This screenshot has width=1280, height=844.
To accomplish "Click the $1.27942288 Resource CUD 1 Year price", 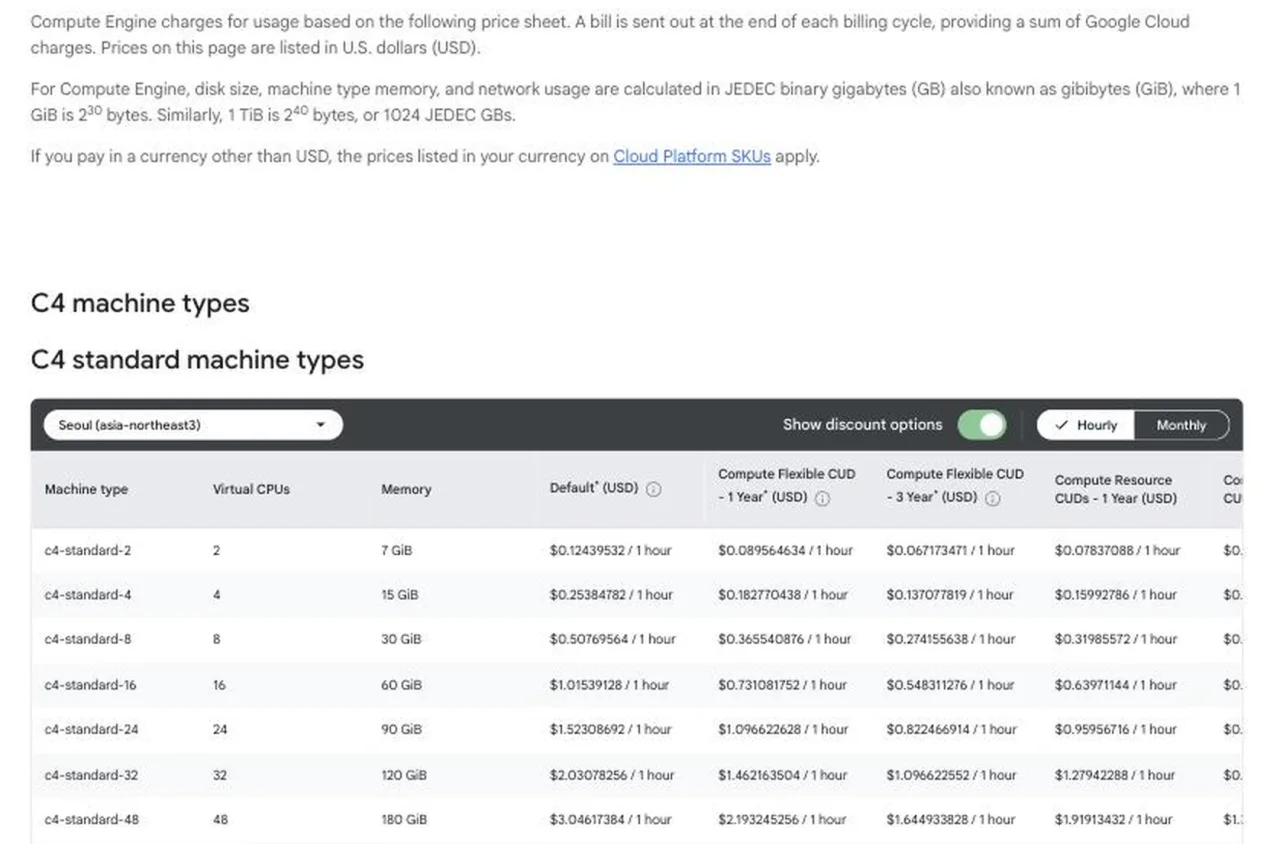I will point(1115,775).
